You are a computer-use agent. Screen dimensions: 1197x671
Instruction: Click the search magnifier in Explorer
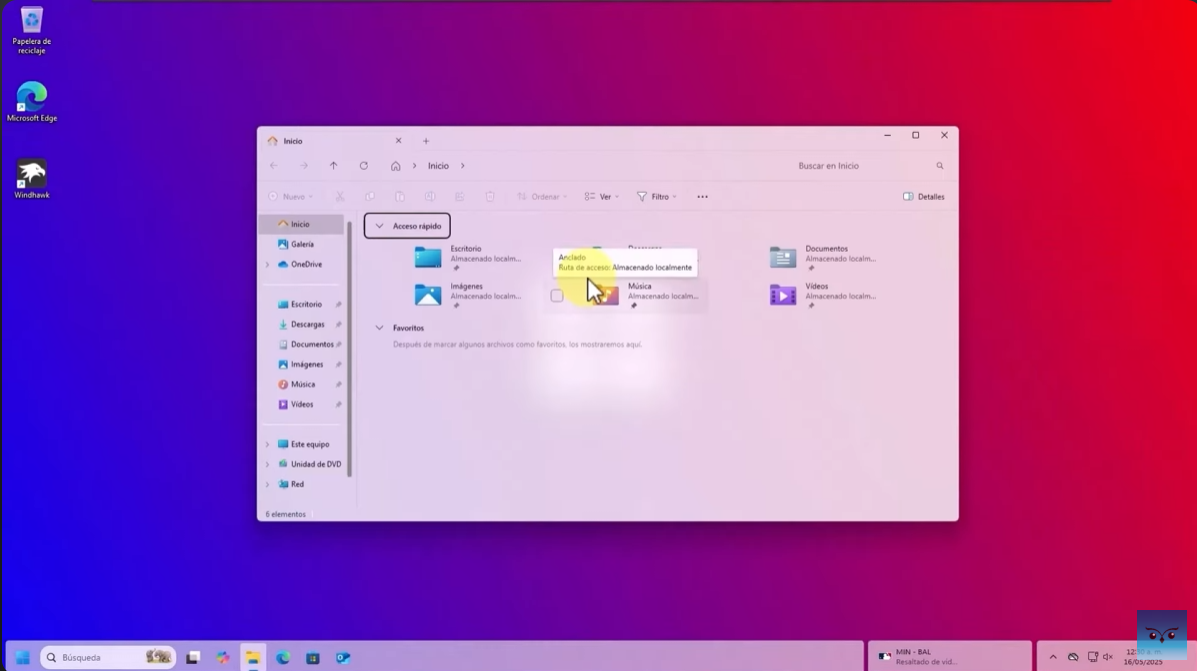tap(940, 166)
